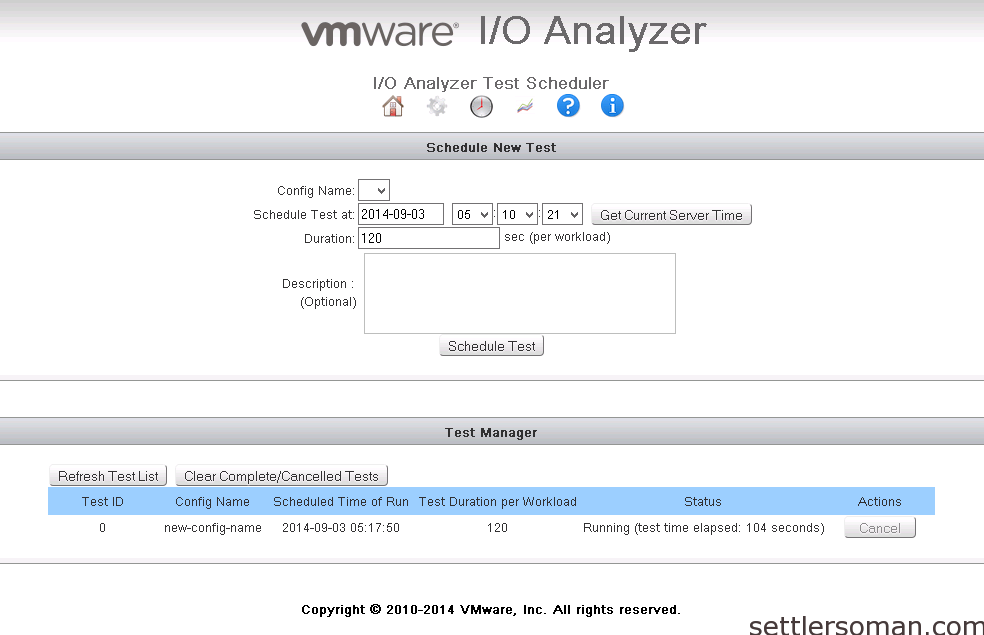Click Scheduled Time of Run header
Image resolution: width=984 pixels, height=635 pixels.
click(341, 502)
